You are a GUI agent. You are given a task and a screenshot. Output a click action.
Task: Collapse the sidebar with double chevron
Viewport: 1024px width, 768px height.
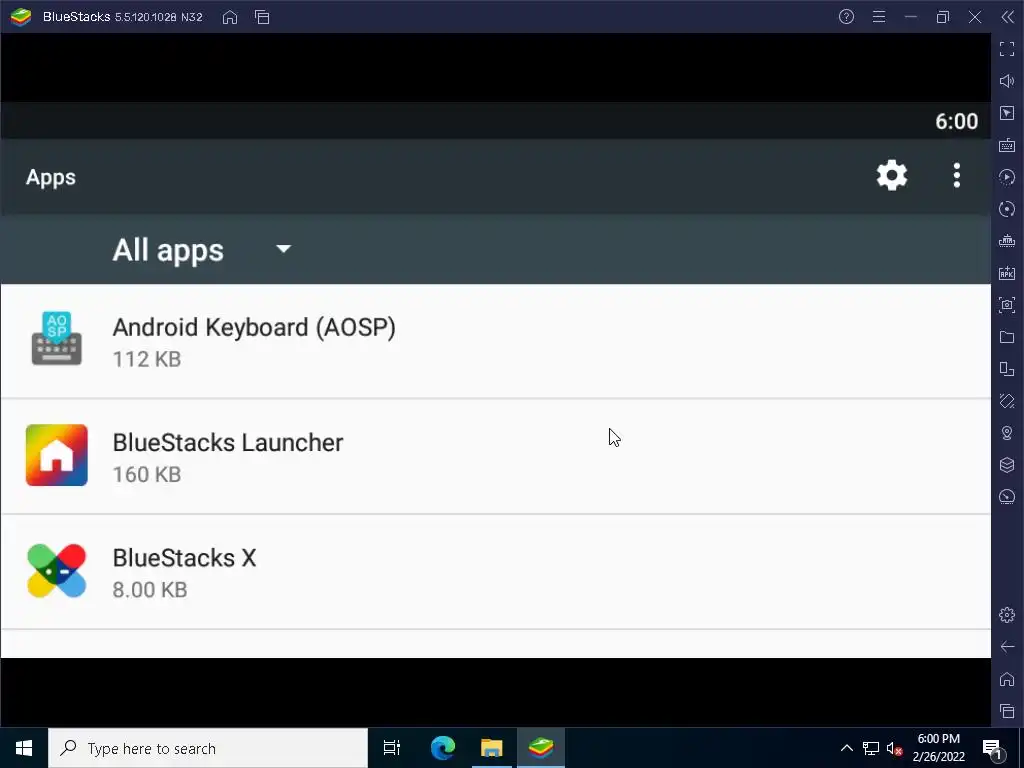(x=1008, y=17)
